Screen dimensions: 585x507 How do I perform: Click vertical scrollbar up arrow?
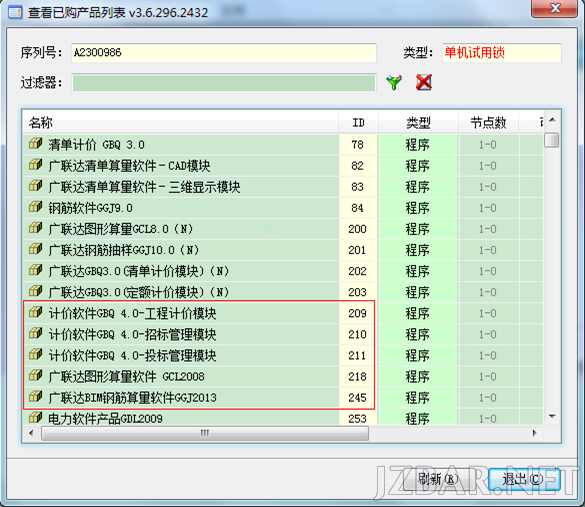tap(552, 121)
